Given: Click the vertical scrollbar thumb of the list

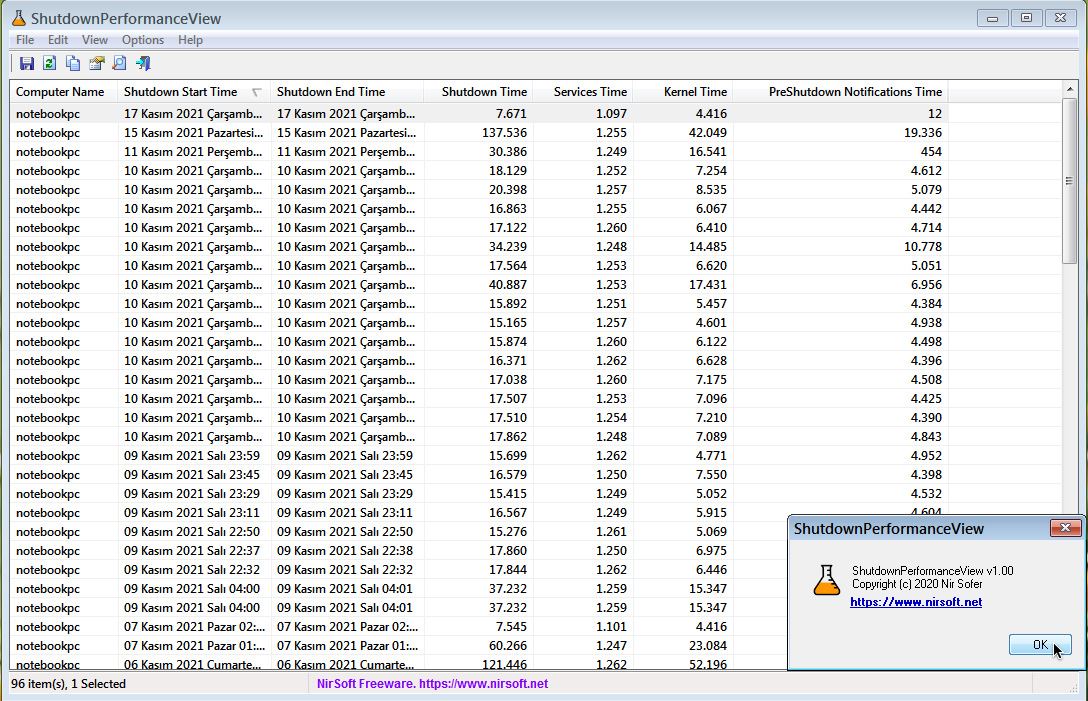Looking at the screenshot, I should (x=1069, y=181).
